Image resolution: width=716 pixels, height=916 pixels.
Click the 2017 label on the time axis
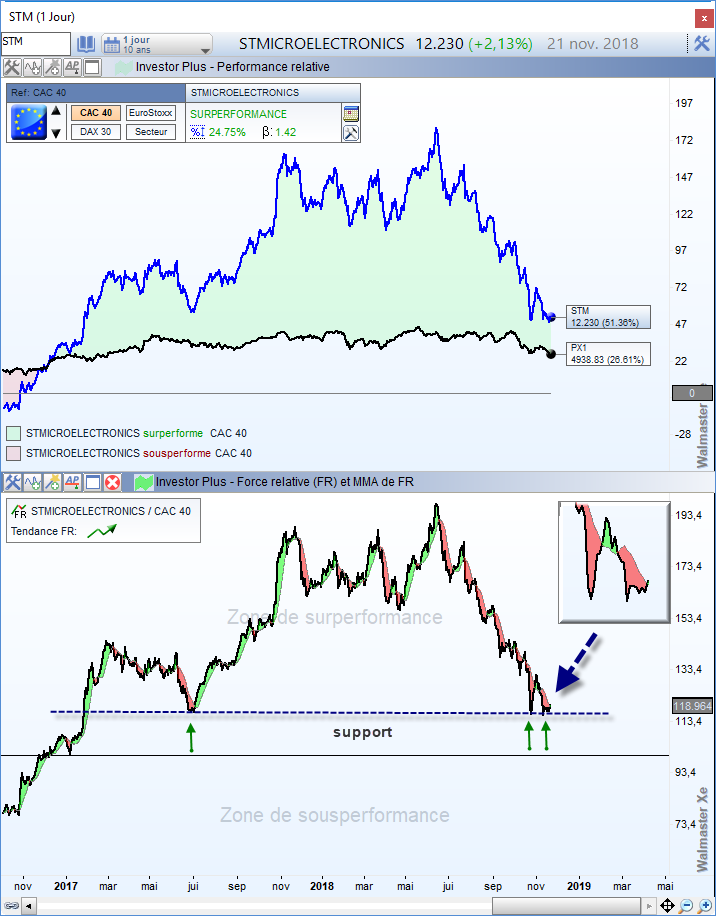point(66,886)
